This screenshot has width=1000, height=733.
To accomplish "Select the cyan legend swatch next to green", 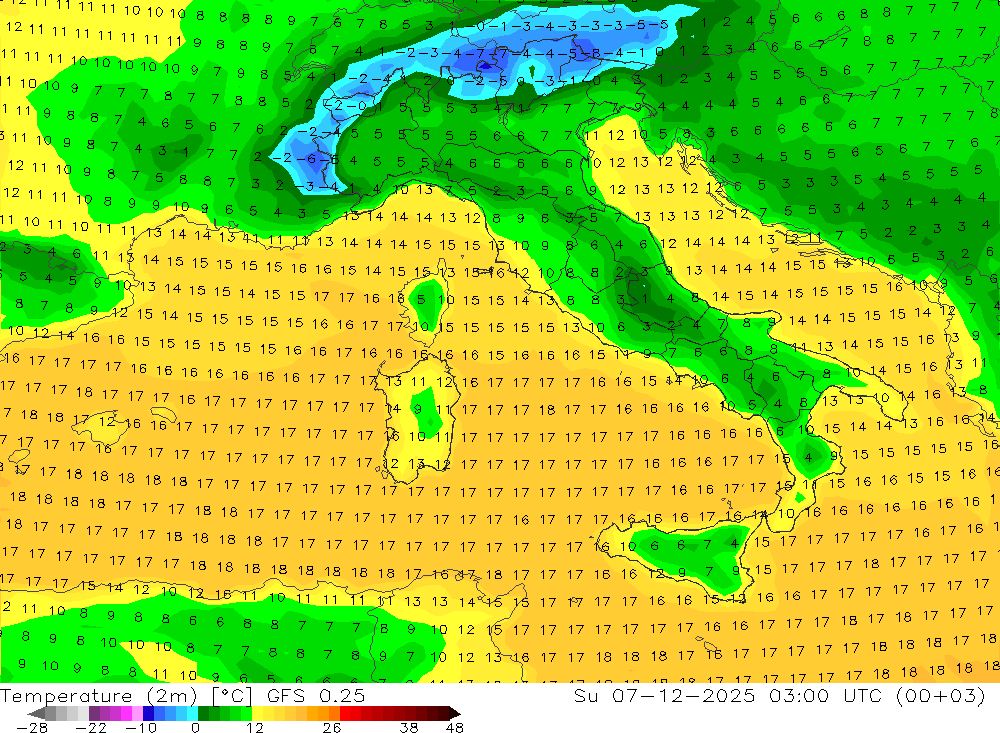I will tap(192, 714).
